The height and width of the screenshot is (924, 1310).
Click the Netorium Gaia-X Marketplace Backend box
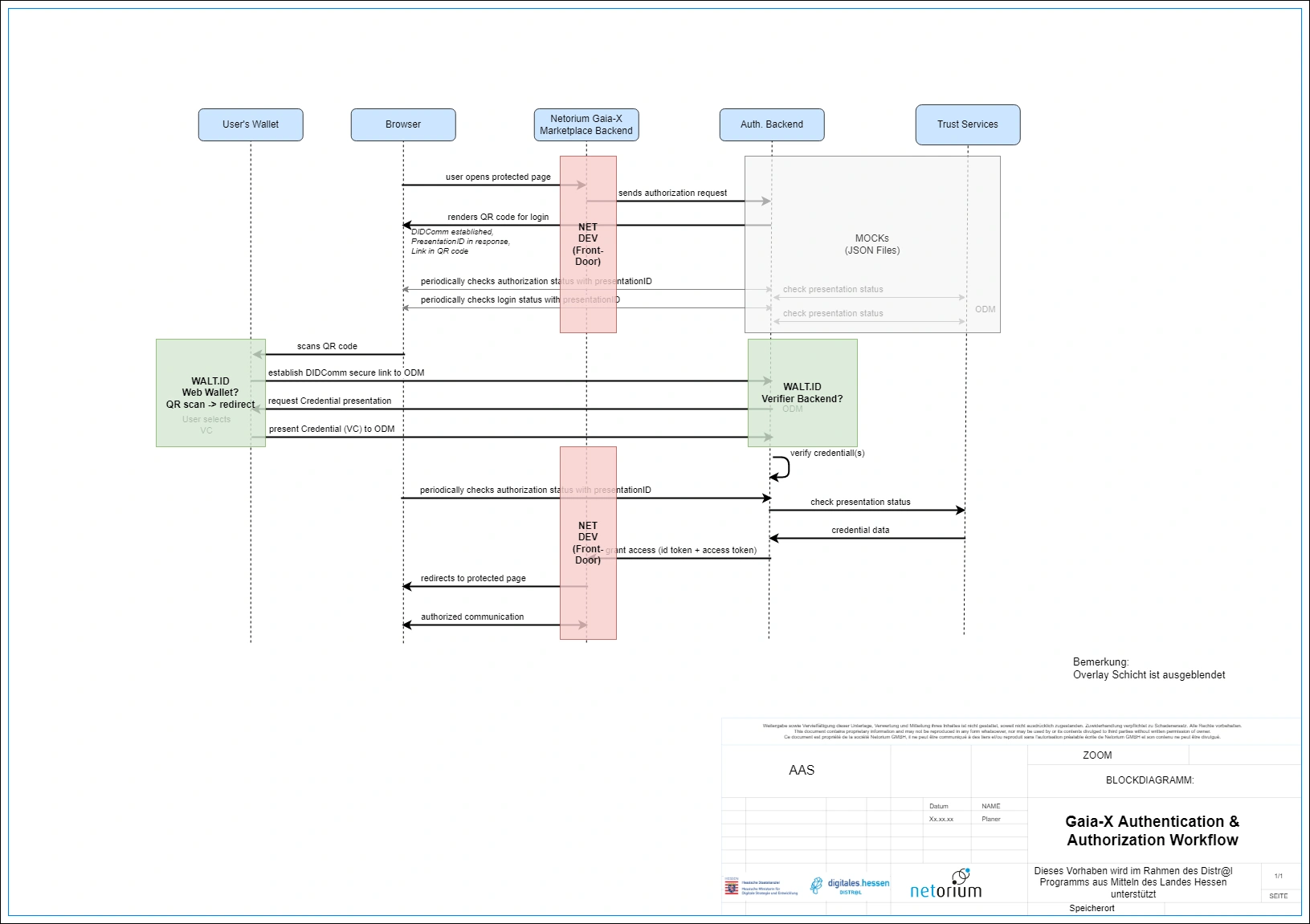(x=586, y=124)
